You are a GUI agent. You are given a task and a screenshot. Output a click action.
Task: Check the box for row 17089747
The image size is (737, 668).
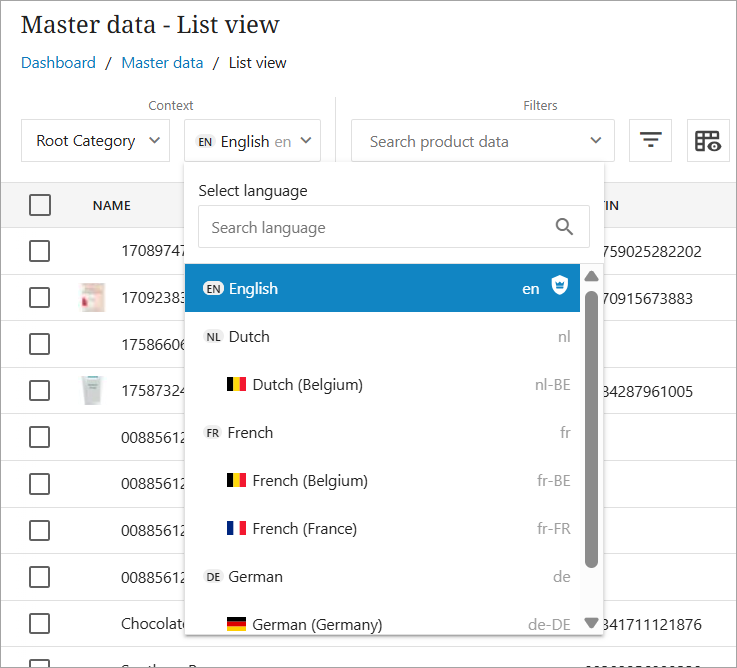pos(40,251)
